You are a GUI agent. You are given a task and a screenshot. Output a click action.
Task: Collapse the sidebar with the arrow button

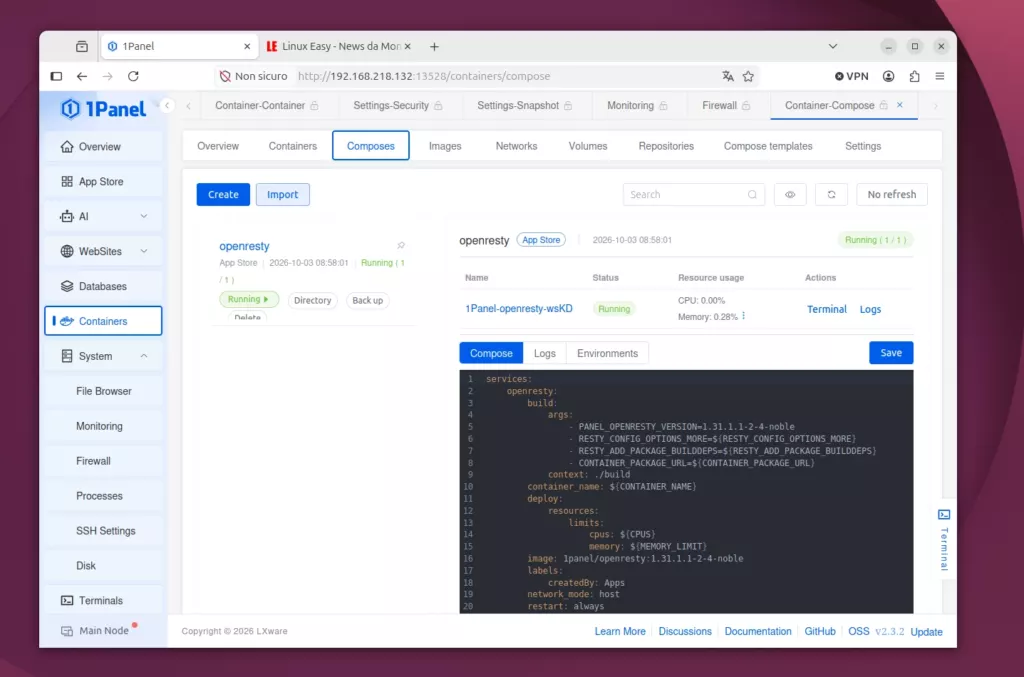pyautogui.click(x=167, y=106)
